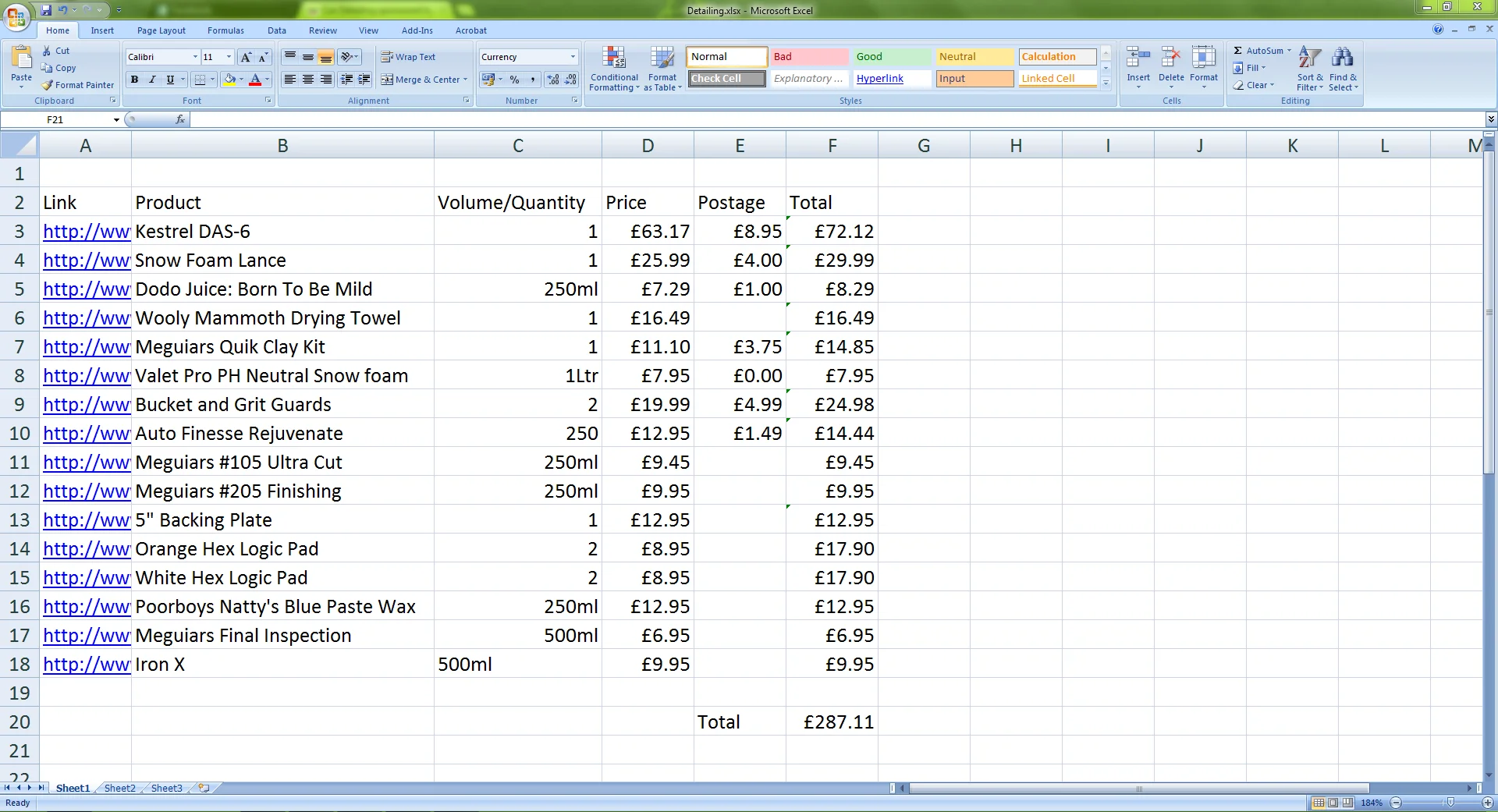Open the Currency number format dropdown
The height and width of the screenshot is (812, 1498).
coord(573,57)
